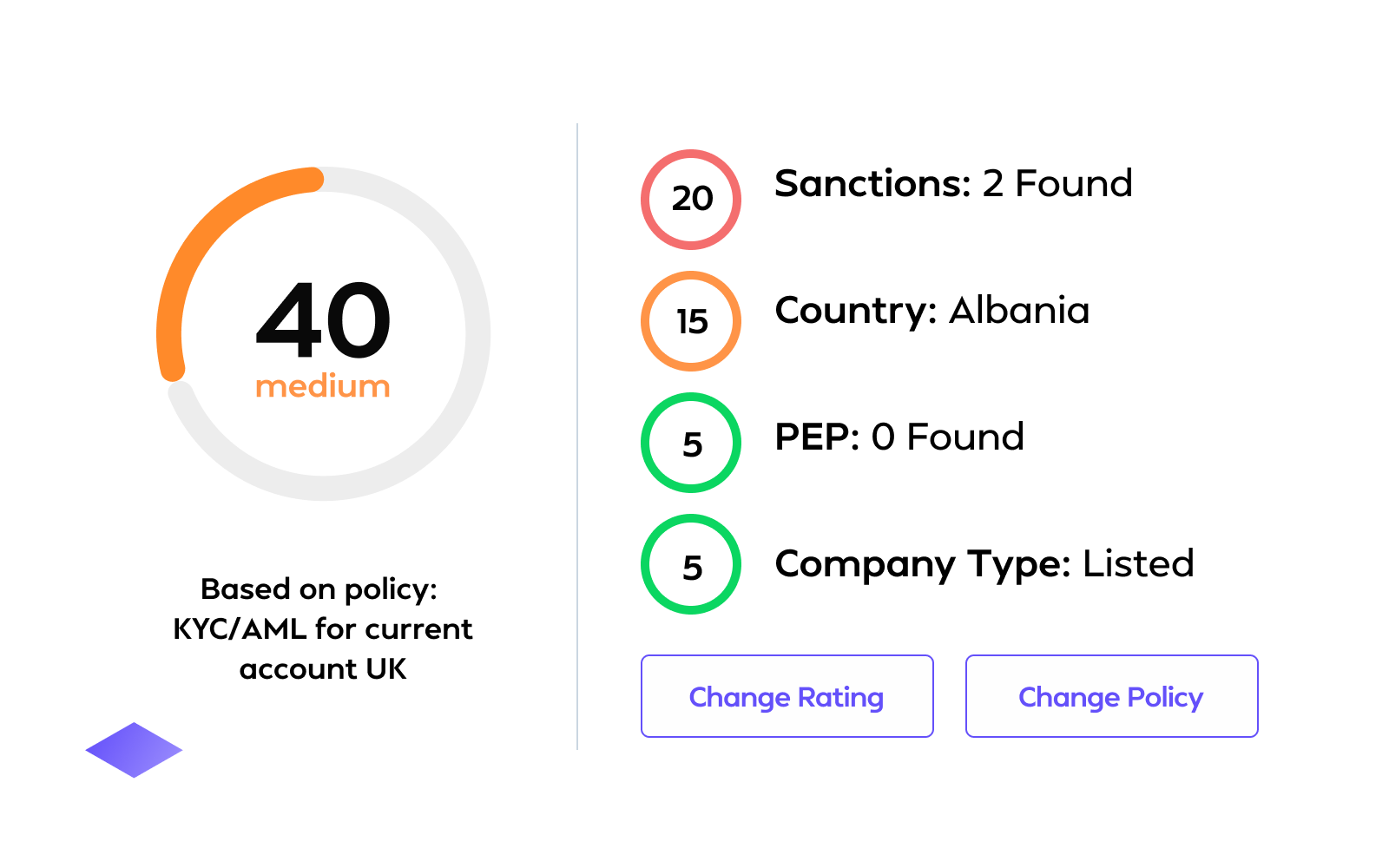Click the "2 Found" sanctions result
This screenshot has width=1389, height=868.
[x=1057, y=184]
